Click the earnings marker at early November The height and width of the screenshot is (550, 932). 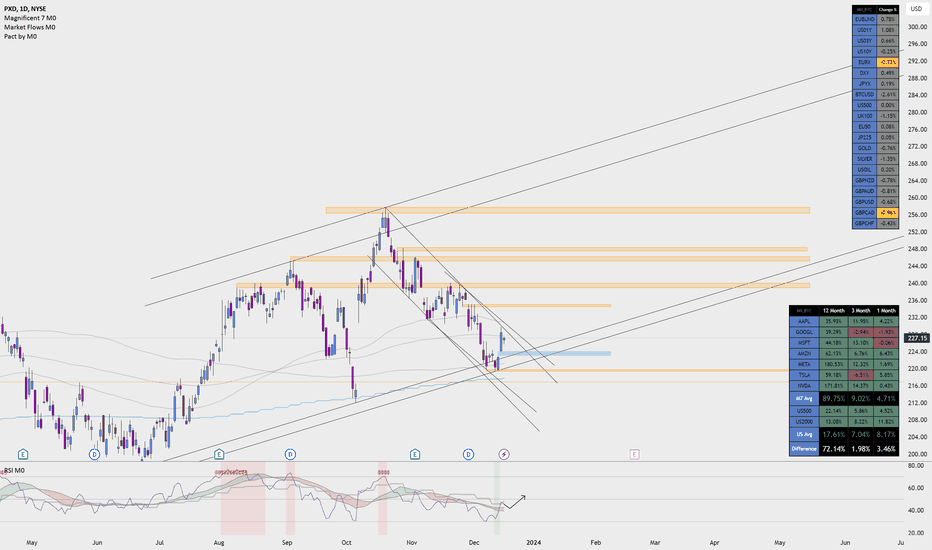tap(415, 454)
